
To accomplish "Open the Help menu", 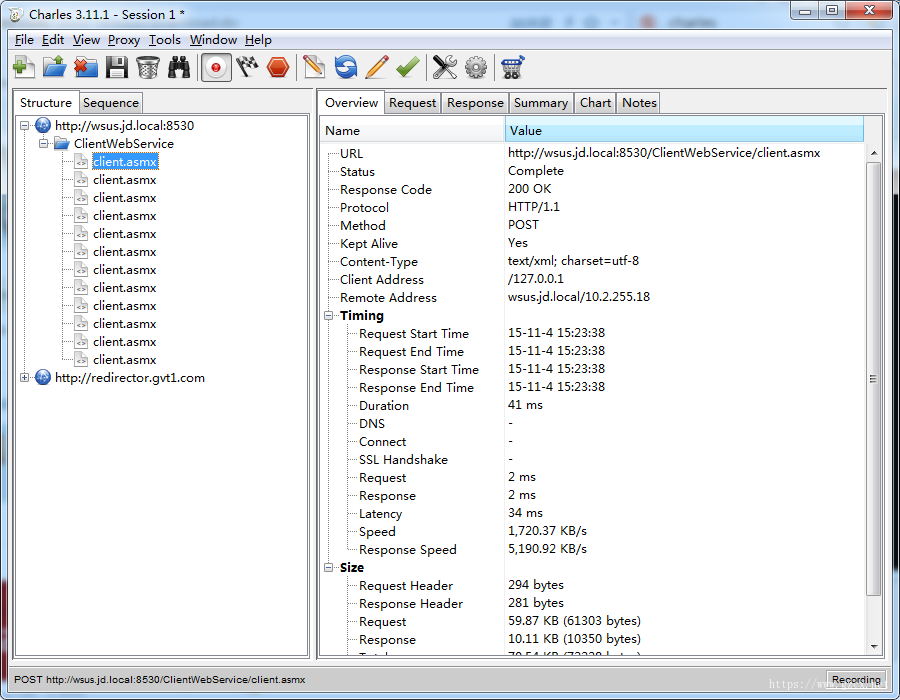I will point(258,40).
